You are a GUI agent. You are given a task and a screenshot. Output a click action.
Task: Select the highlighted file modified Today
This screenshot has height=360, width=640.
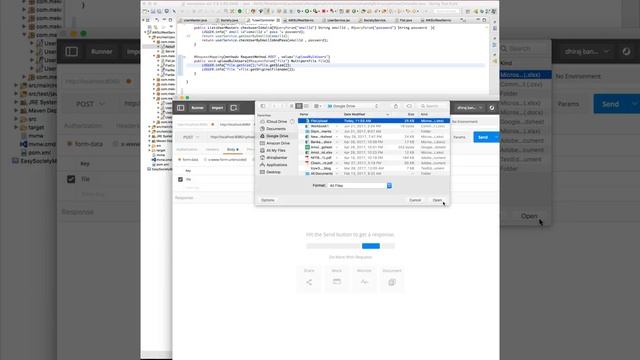pos(374,121)
